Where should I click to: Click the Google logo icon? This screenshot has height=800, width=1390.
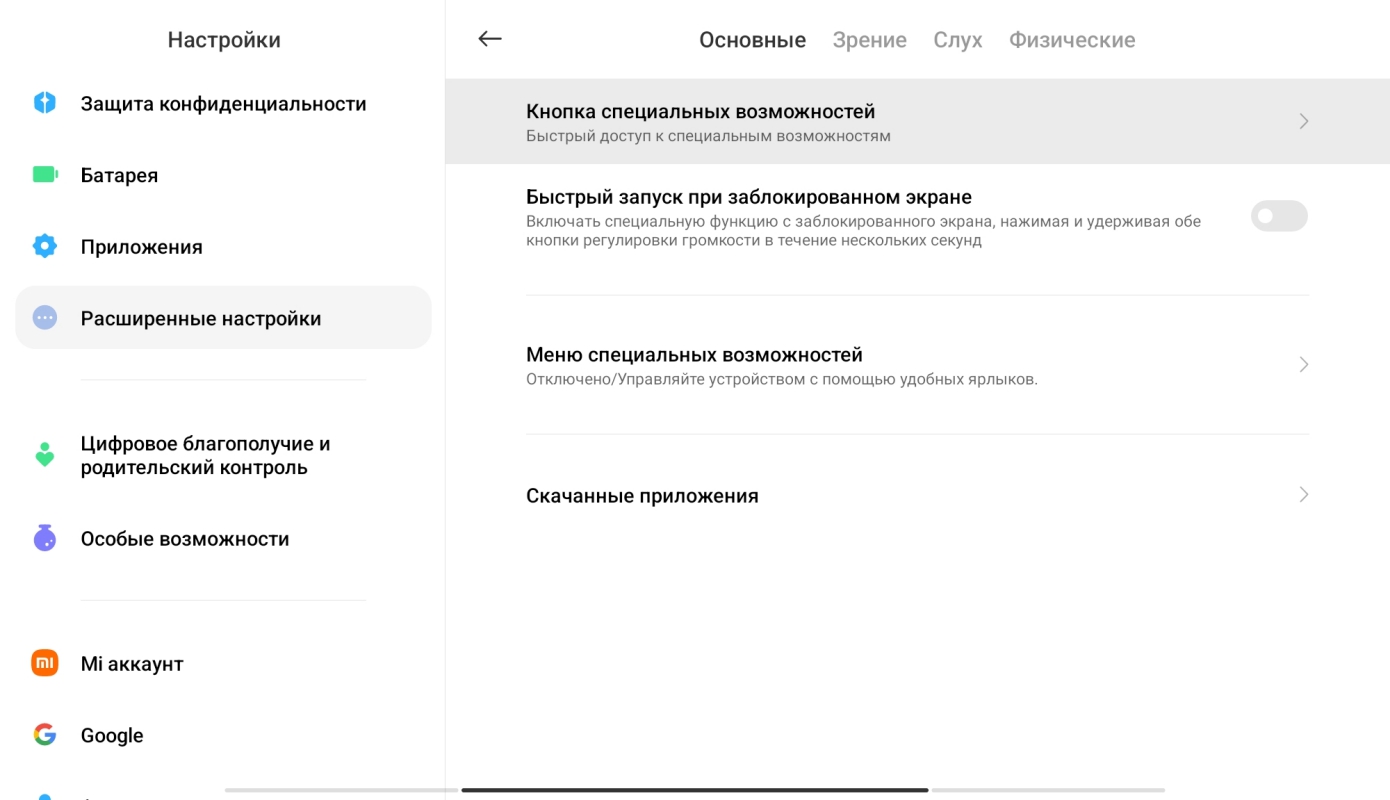click(45, 735)
